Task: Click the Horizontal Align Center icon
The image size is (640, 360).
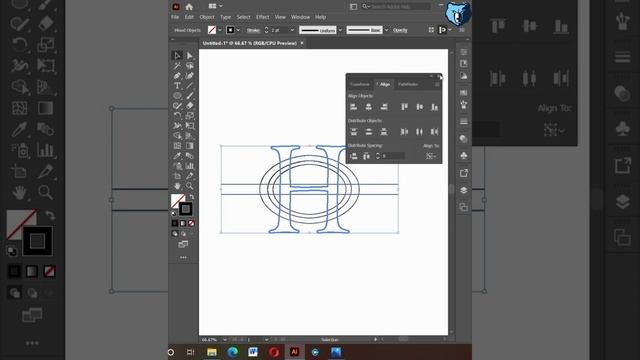Action: click(x=369, y=107)
